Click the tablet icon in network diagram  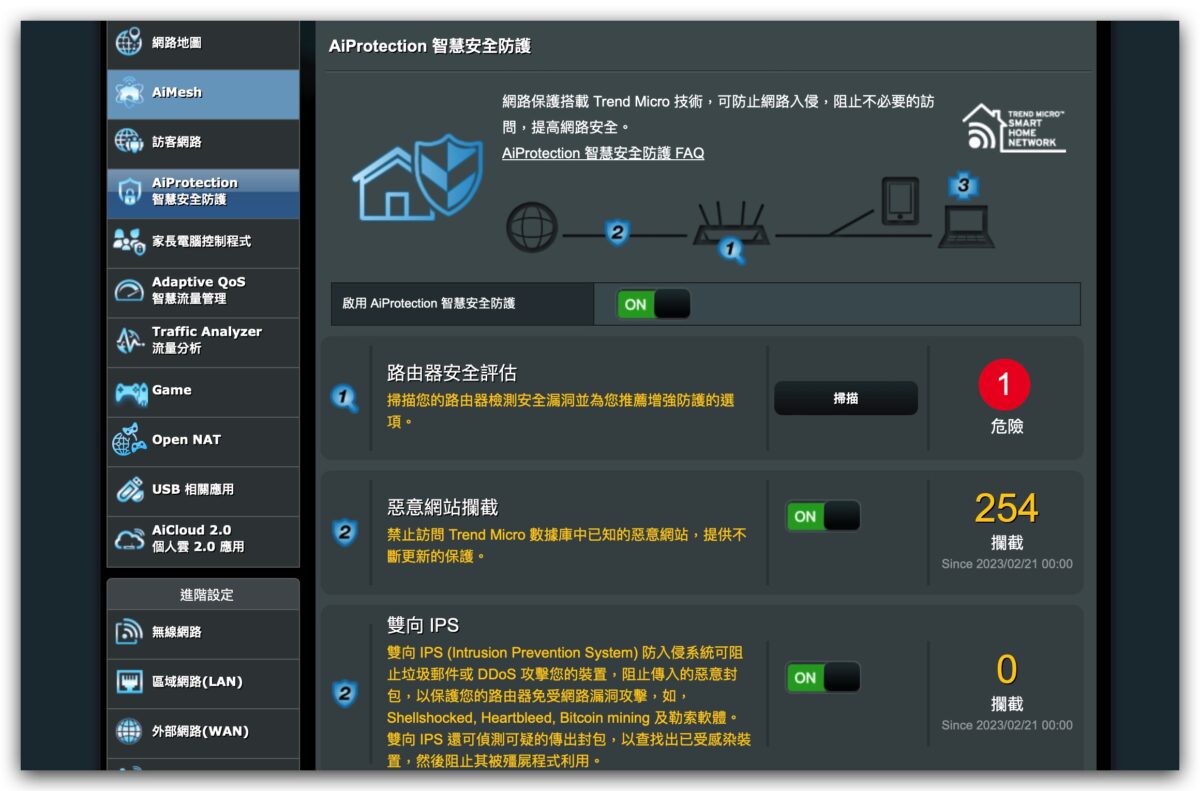[x=900, y=200]
